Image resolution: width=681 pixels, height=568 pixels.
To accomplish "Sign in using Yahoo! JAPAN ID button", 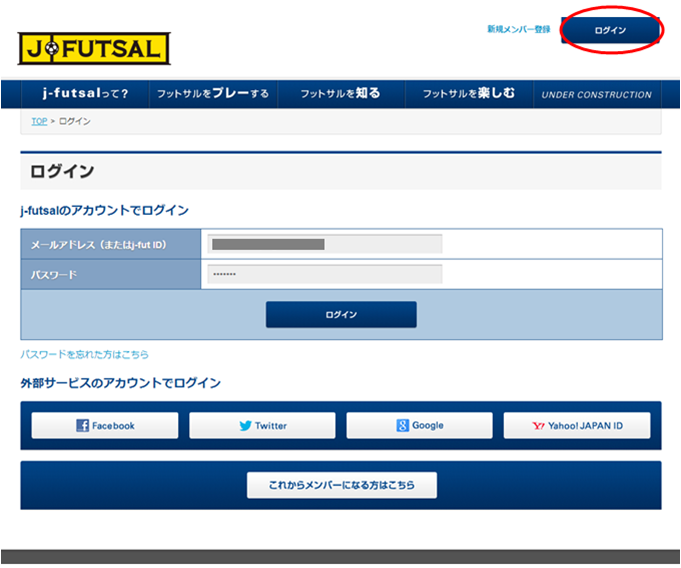I will pyautogui.click(x=577, y=426).
